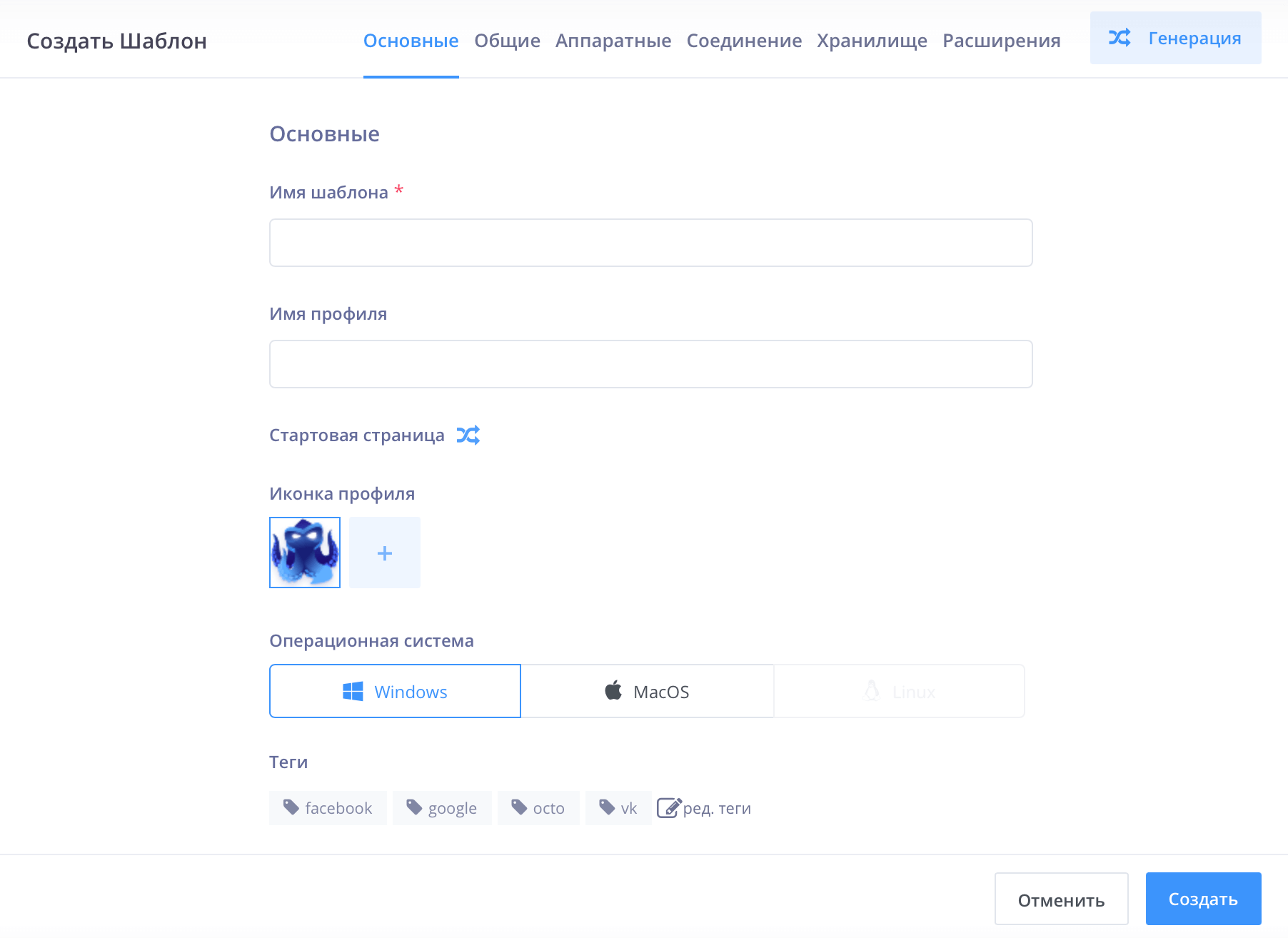Switch to the Соединение tab

pos(744,41)
